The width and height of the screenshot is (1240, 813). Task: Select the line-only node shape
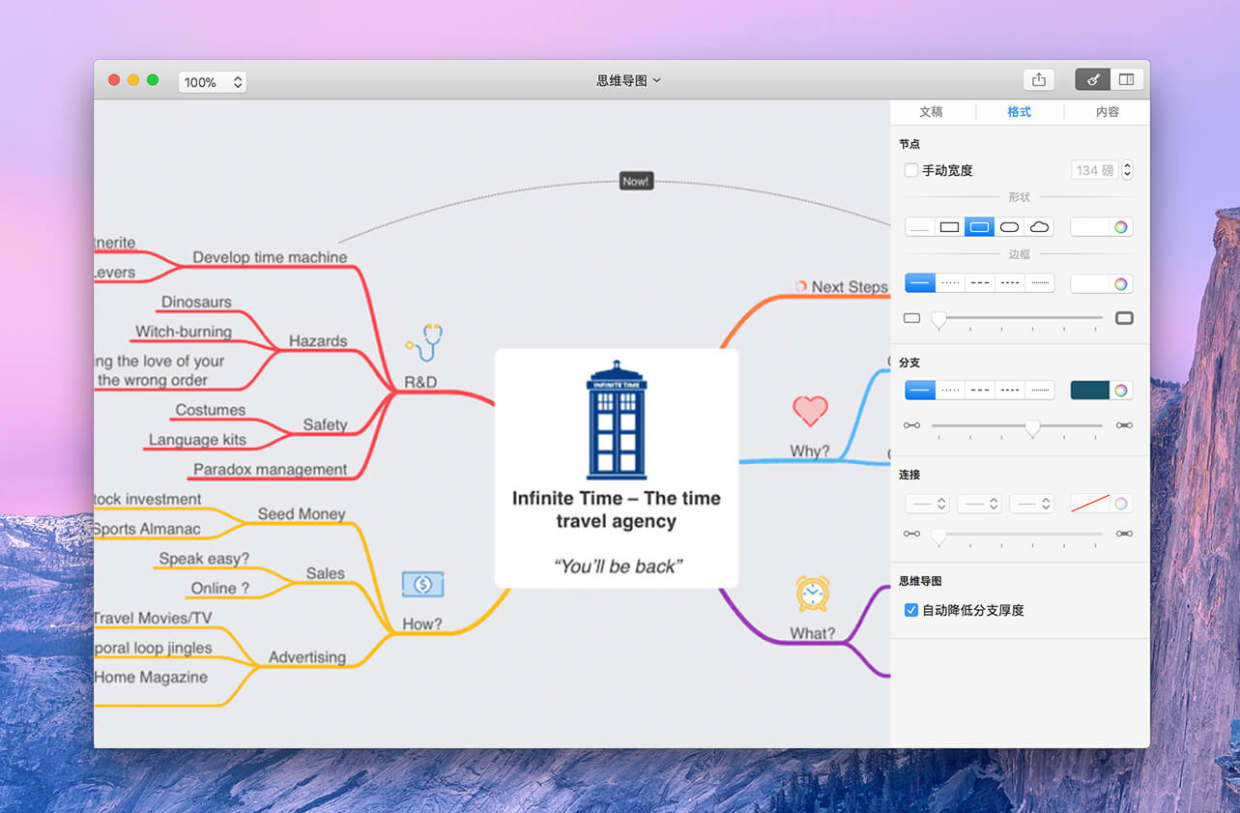[x=920, y=227]
